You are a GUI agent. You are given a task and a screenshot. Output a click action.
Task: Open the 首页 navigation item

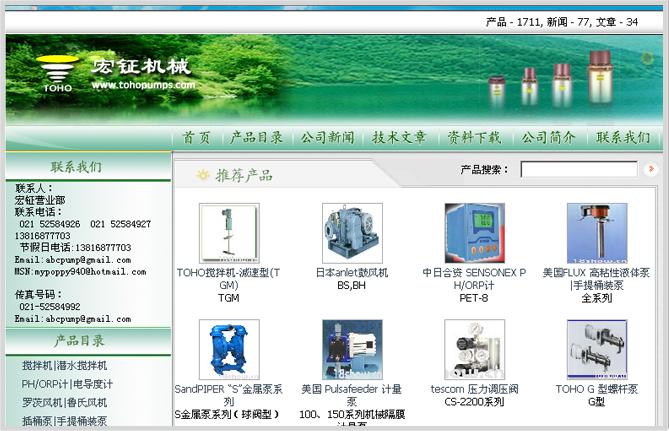click(196, 137)
